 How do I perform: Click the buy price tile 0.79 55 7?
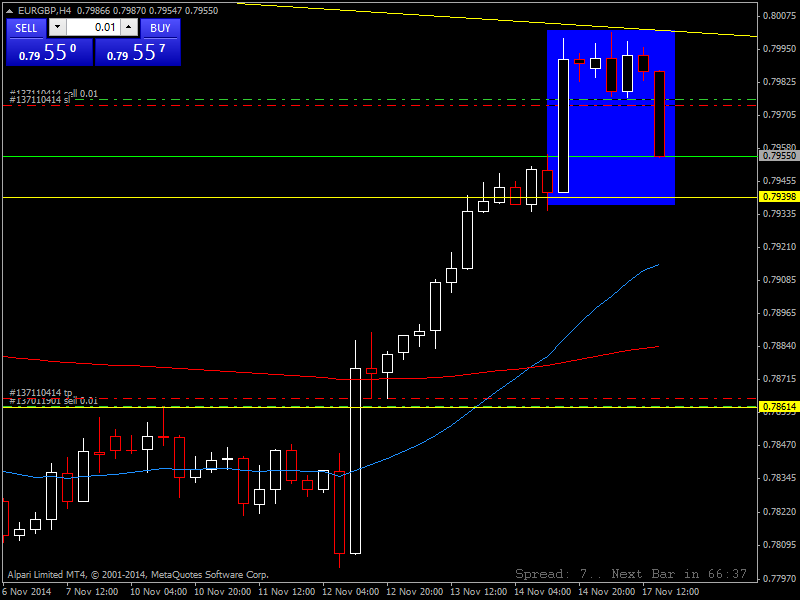[138, 53]
